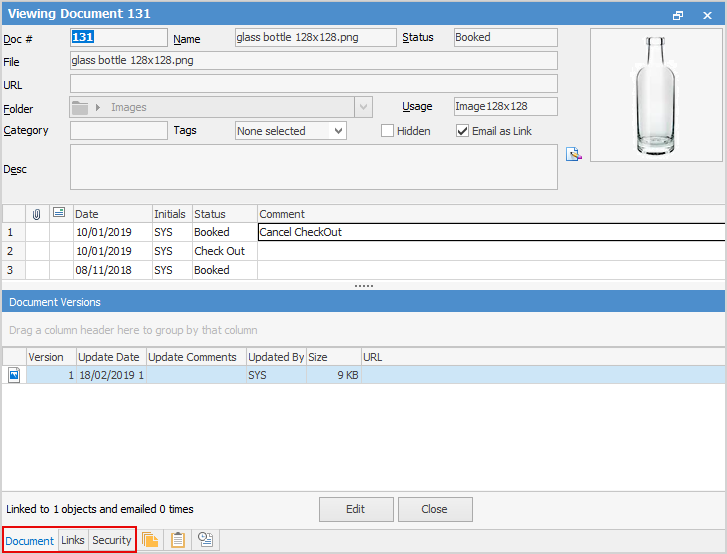Toggle the Hidden checkbox
Image resolution: width=727 pixels, height=554 pixels.
[x=388, y=131]
